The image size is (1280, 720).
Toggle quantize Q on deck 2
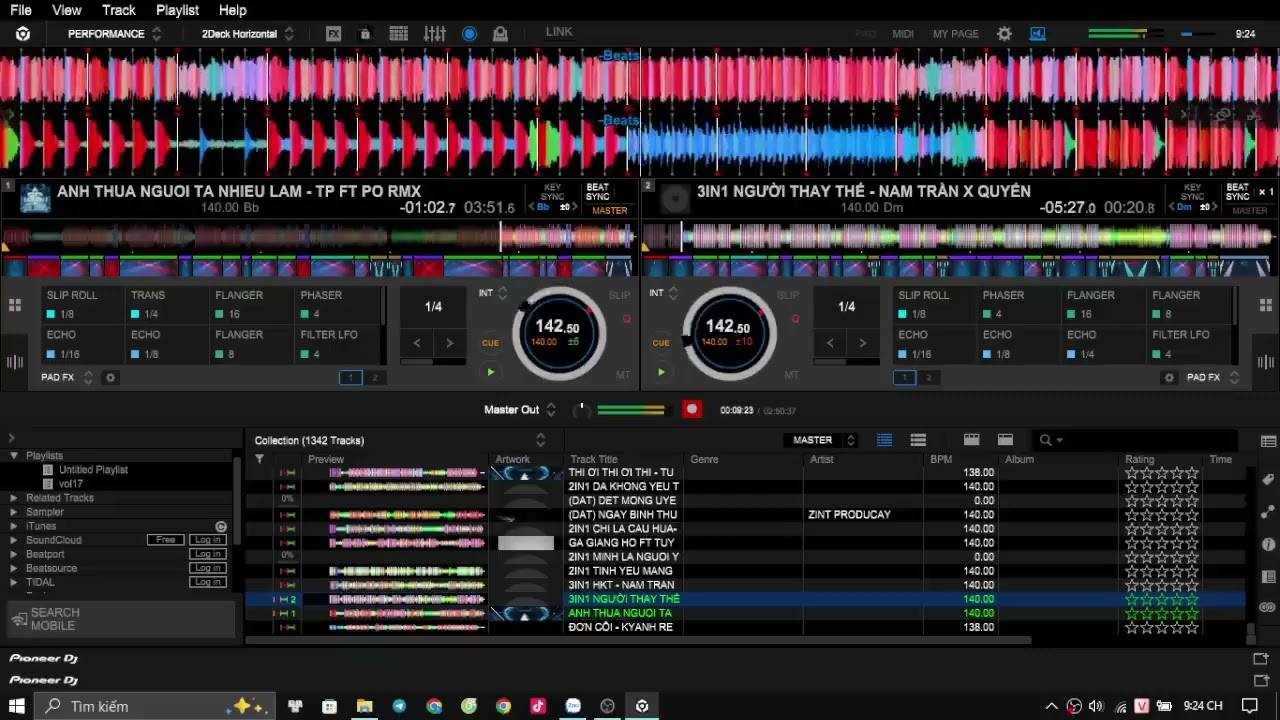pos(798,319)
